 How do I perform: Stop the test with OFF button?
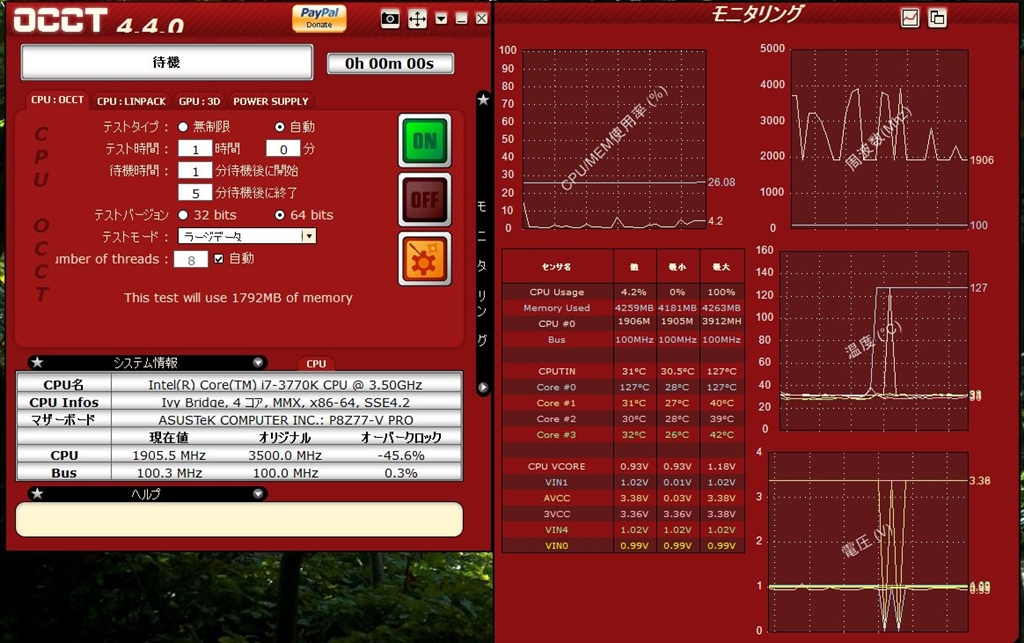pyautogui.click(x=424, y=199)
